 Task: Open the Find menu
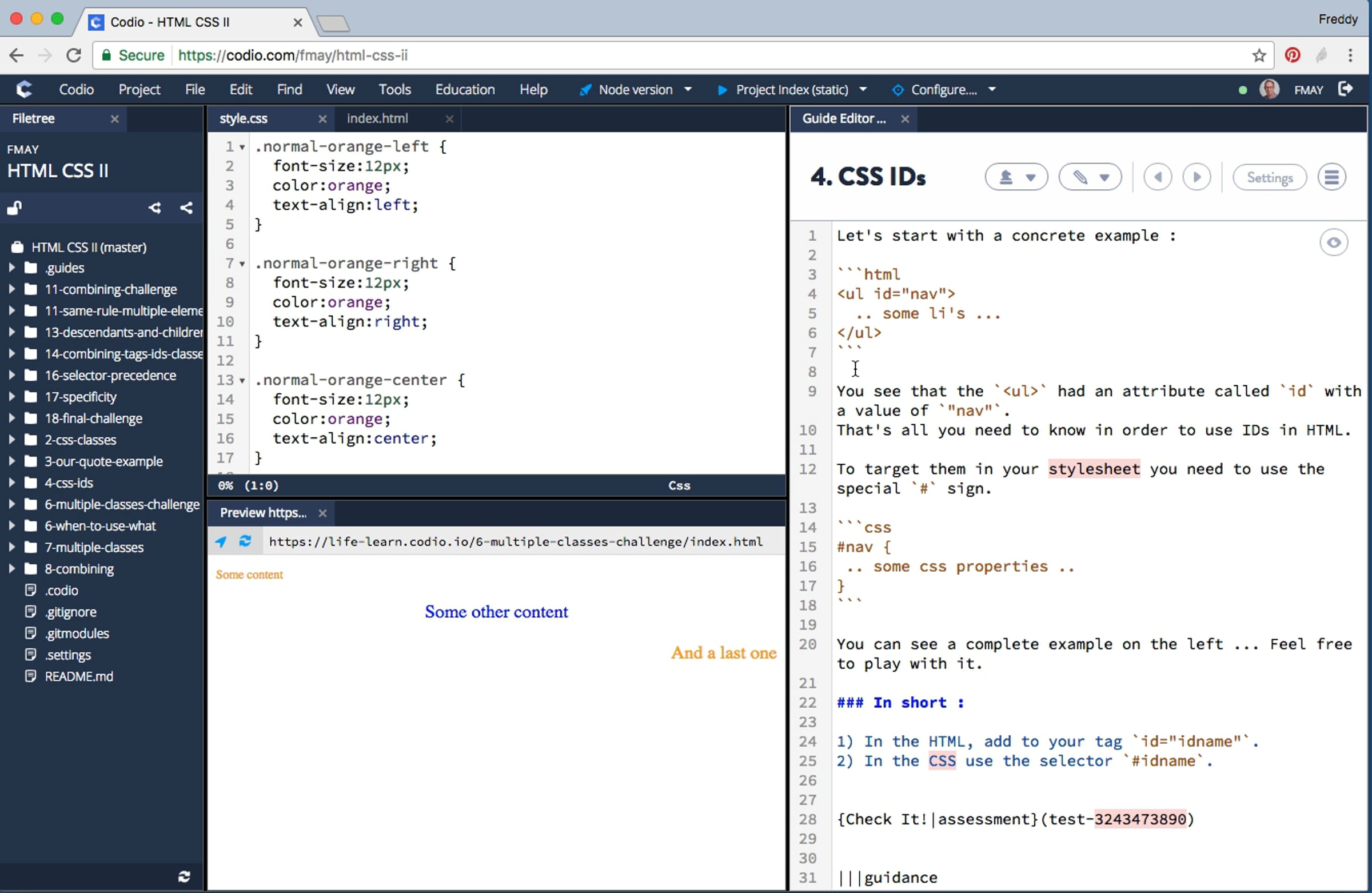(x=289, y=89)
